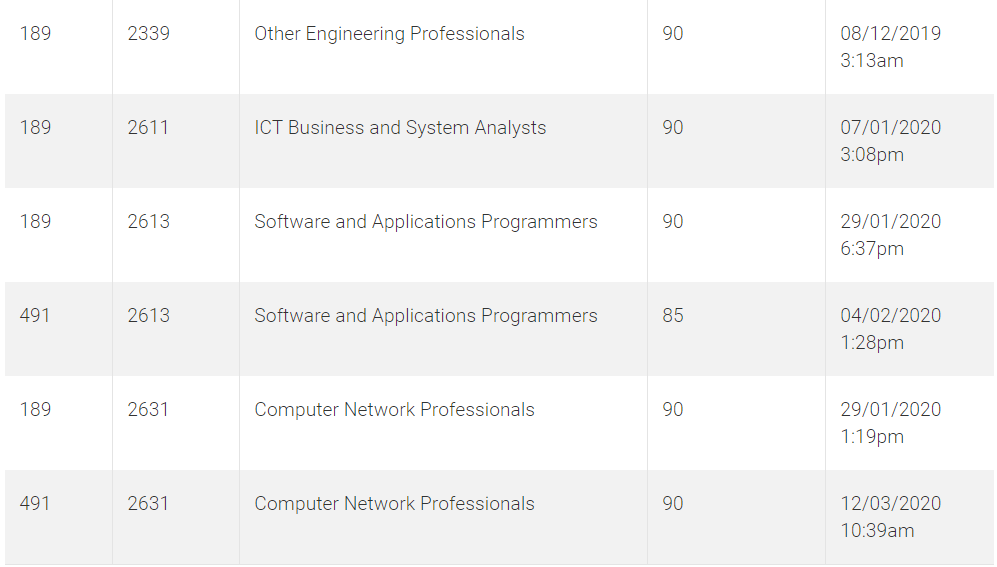Click points value 90 in ICT Business row
The height and width of the screenshot is (567, 997).
(x=673, y=128)
